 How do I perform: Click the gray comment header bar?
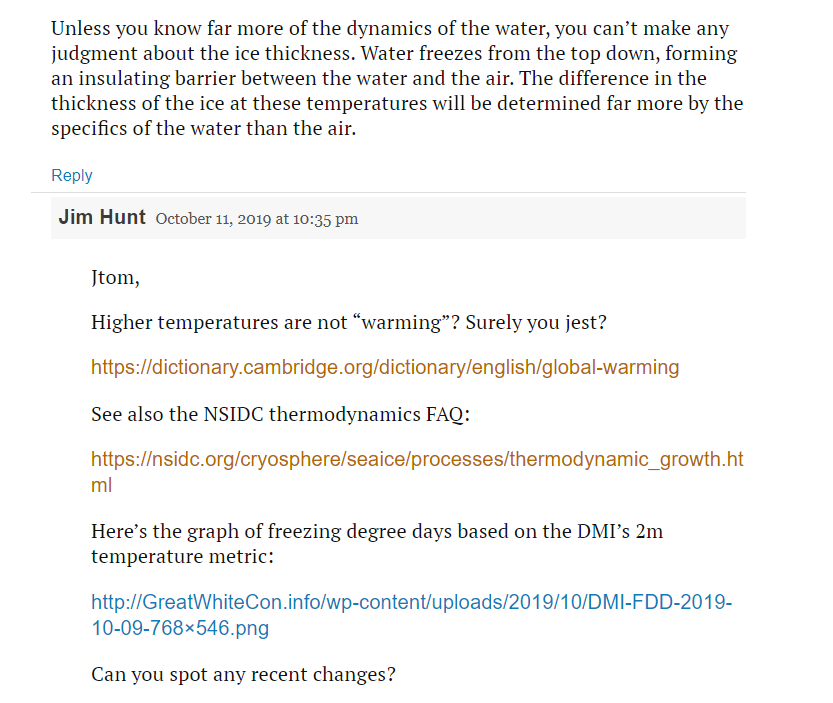coord(398,218)
